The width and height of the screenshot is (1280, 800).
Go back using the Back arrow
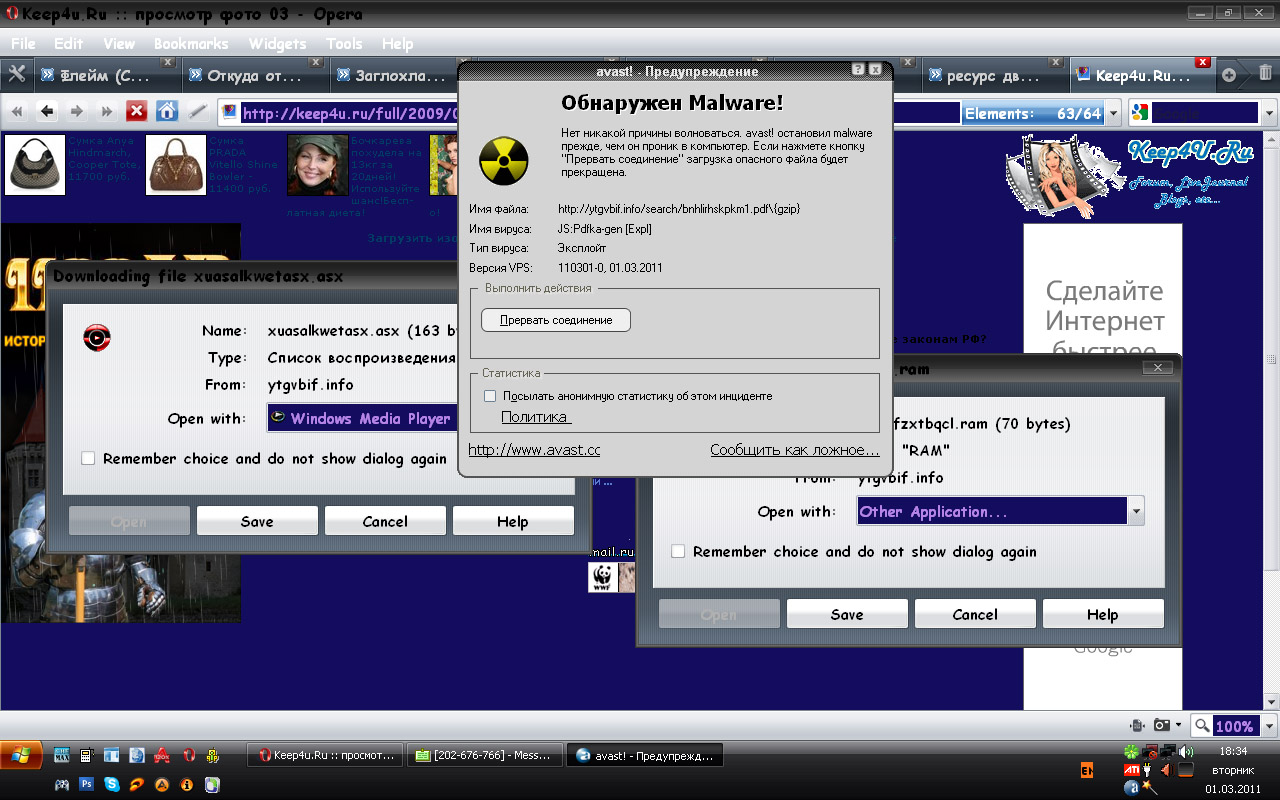(x=46, y=112)
